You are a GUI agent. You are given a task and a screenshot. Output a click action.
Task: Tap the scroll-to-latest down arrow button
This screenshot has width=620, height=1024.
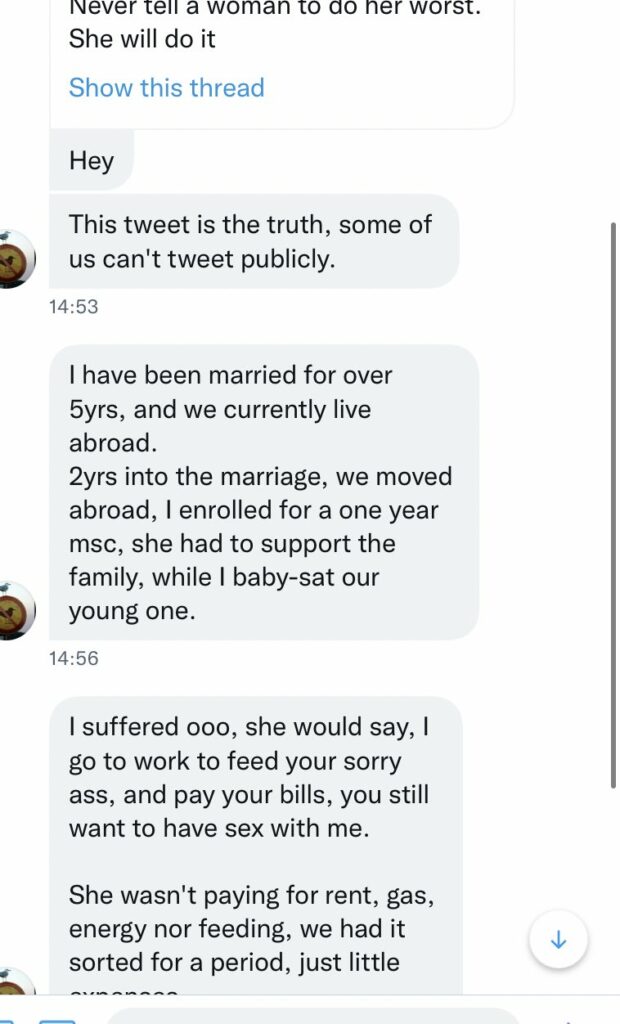coord(558,940)
